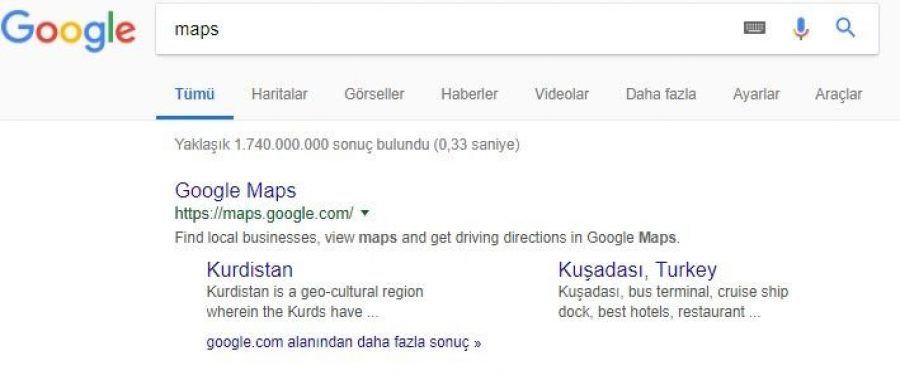This screenshot has width=900, height=390.
Task: Open the Görseller tab
Action: coord(374,94)
